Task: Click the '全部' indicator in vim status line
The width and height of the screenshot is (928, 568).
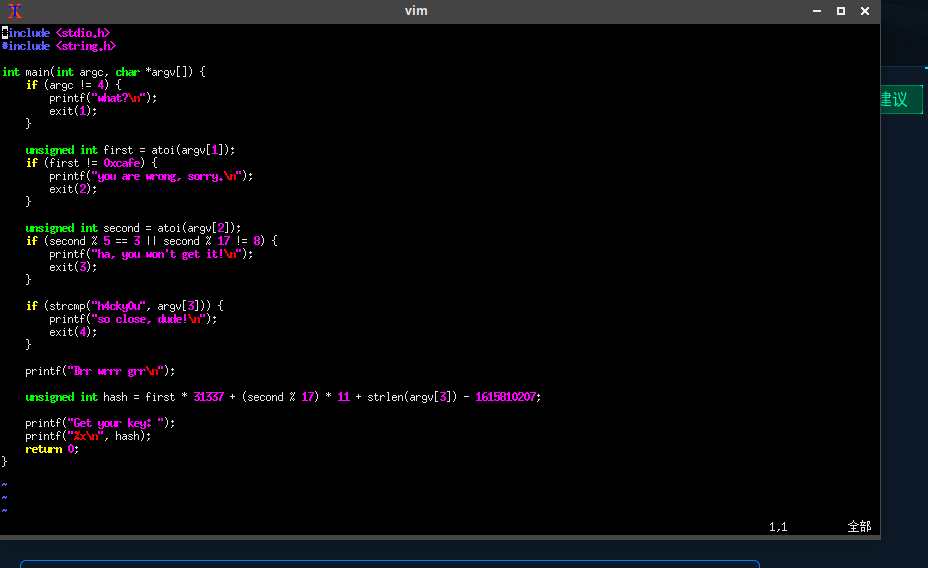Action: (859, 527)
